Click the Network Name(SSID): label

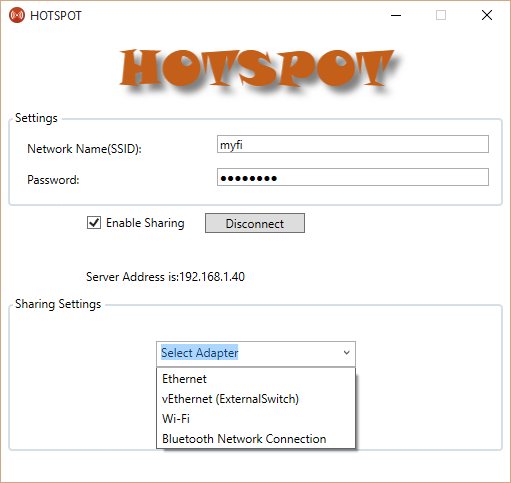pos(84,149)
